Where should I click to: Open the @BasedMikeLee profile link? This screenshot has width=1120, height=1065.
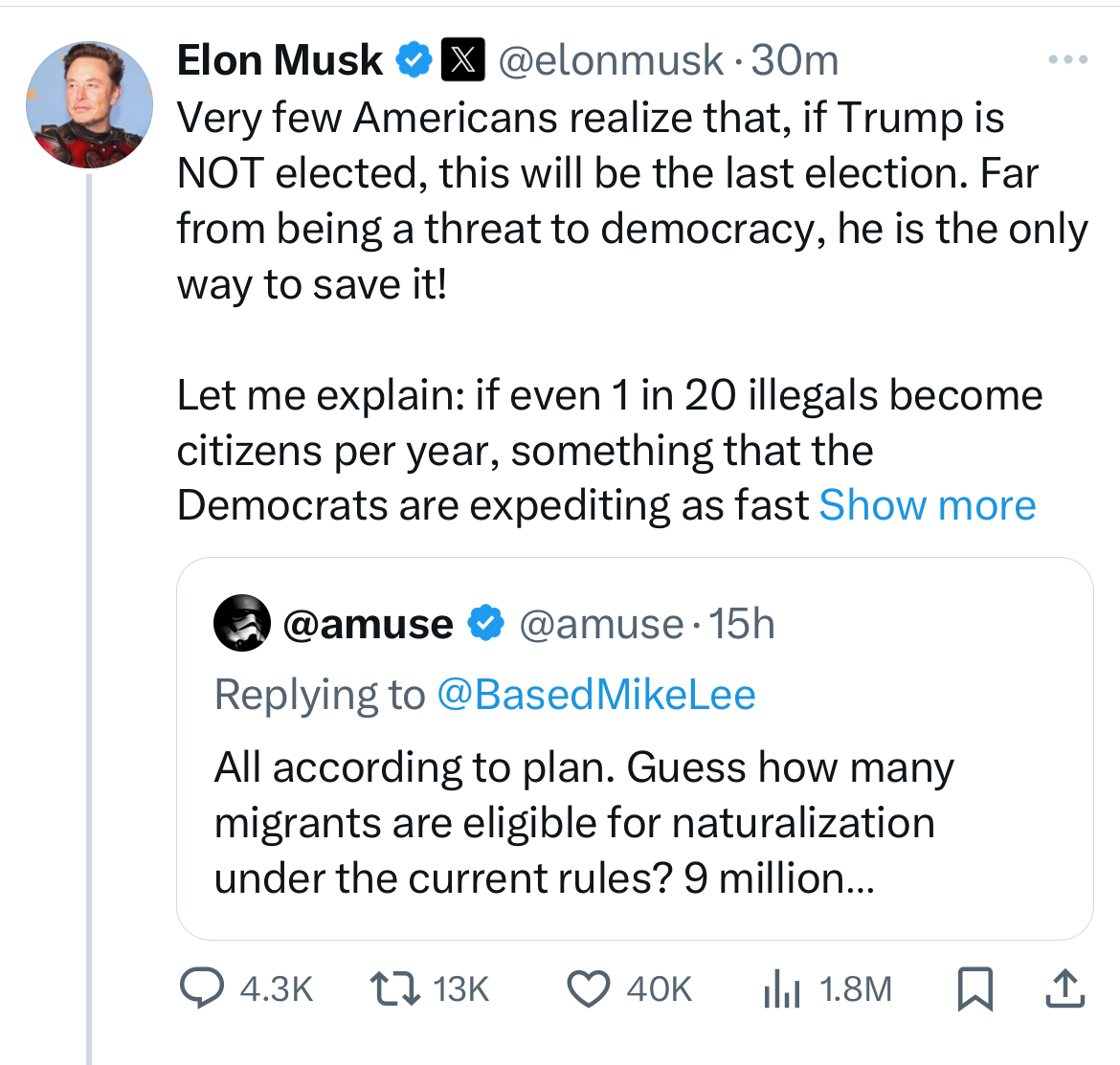[595, 694]
